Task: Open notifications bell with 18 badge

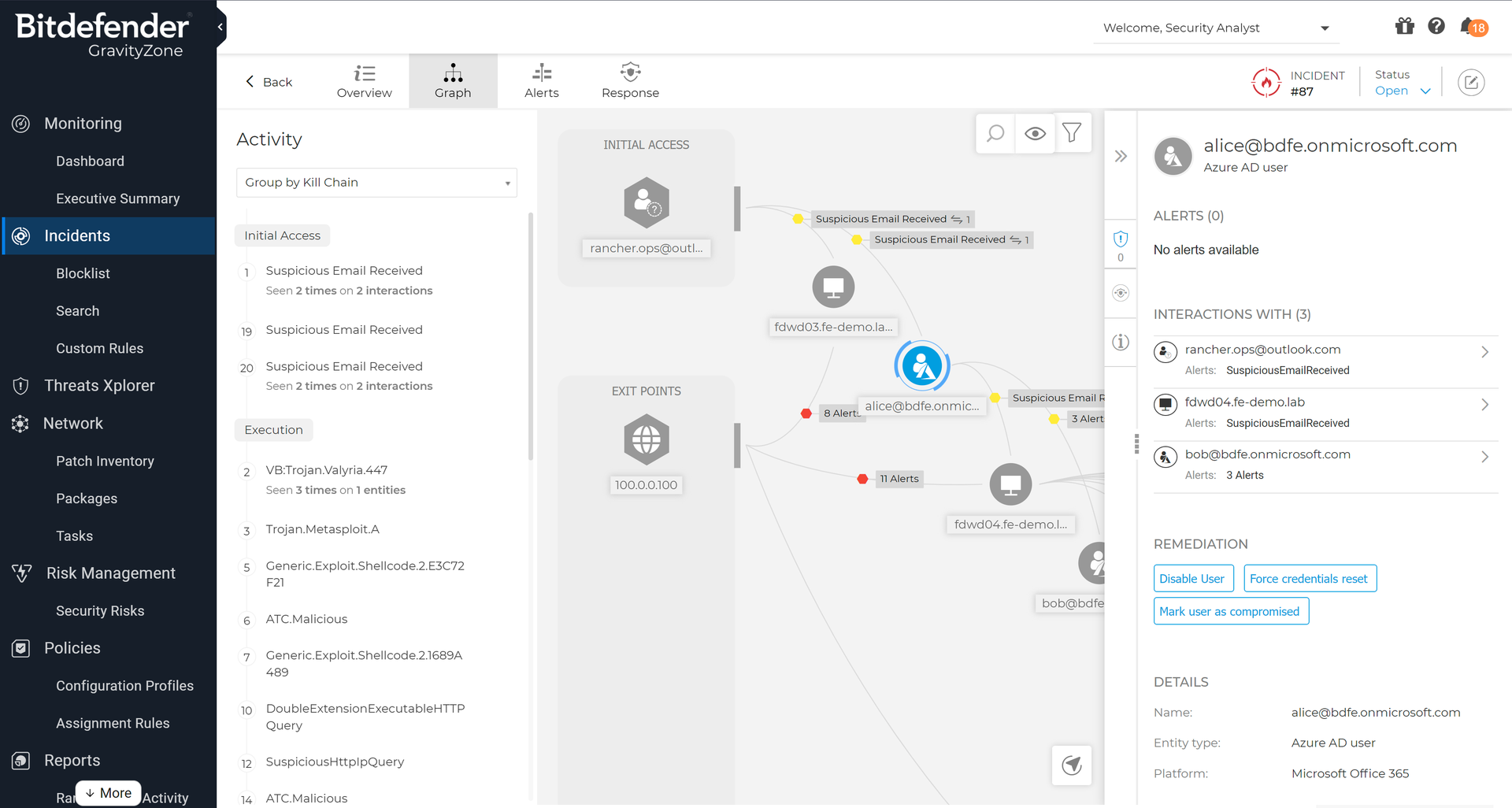Action: pyautogui.click(x=1473, y=28)
